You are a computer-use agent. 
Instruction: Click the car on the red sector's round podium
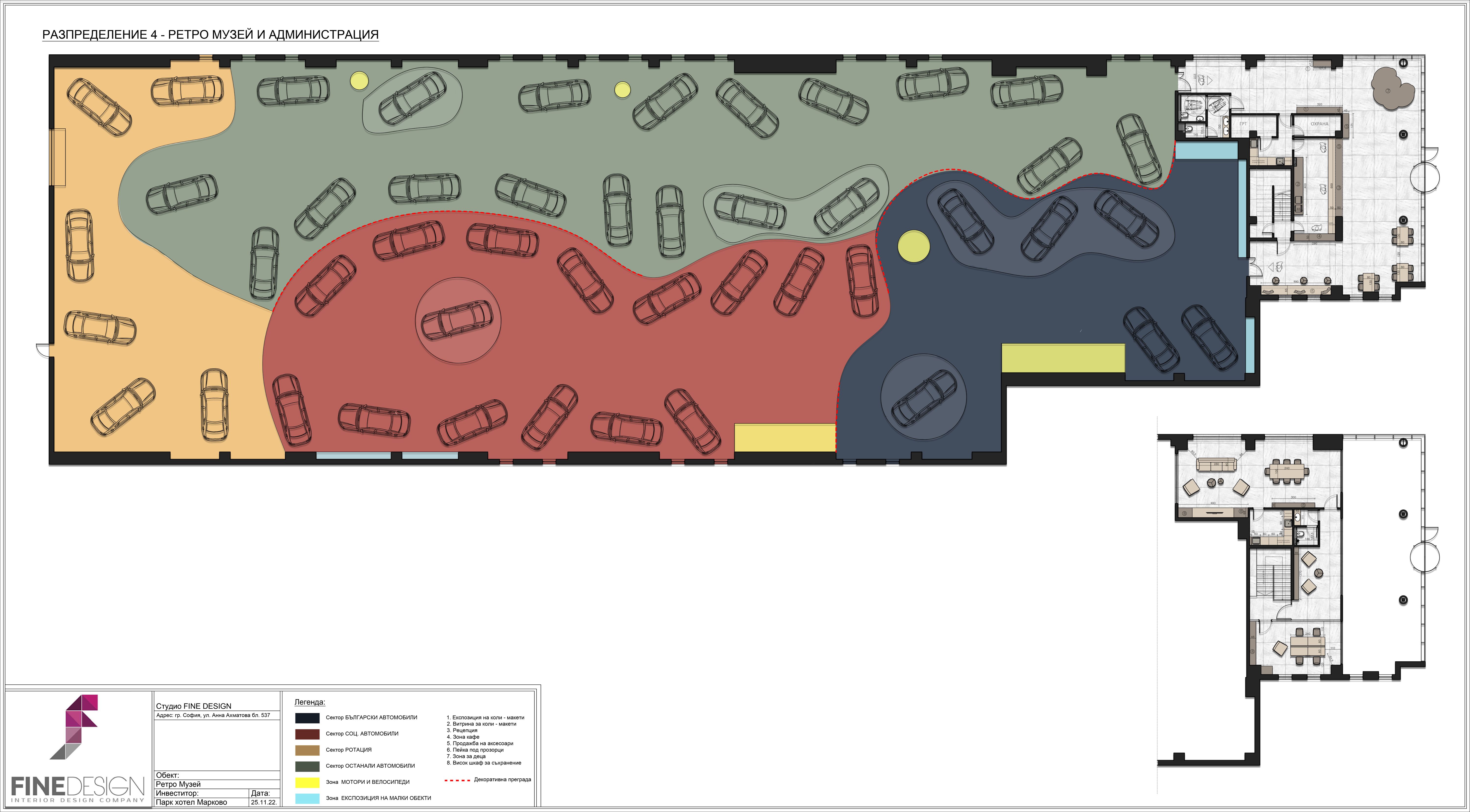pyautogui.click(x=457, y=320)
